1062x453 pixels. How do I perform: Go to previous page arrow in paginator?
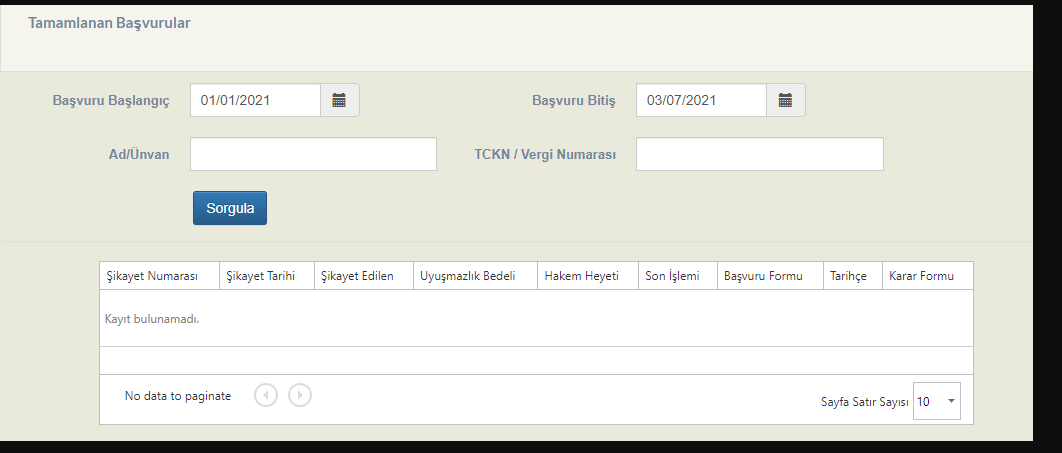(266, 395)
